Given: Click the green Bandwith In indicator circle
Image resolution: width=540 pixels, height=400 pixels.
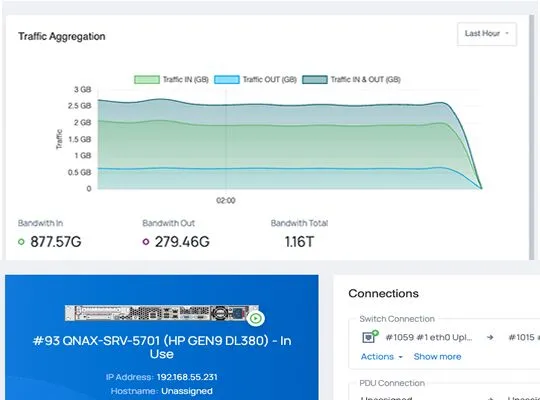Looking at the screenshot, I should tap(21, 242).
